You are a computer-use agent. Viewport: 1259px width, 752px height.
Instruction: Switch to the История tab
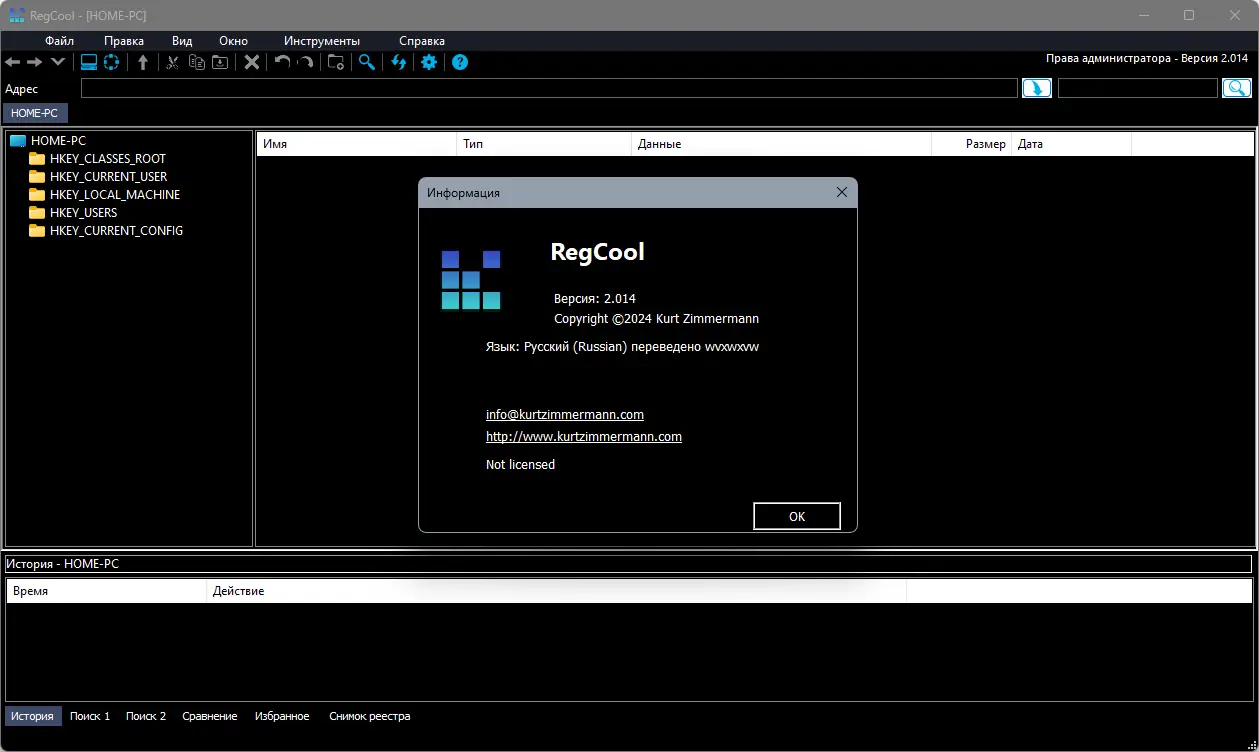[x=33, y=716]
